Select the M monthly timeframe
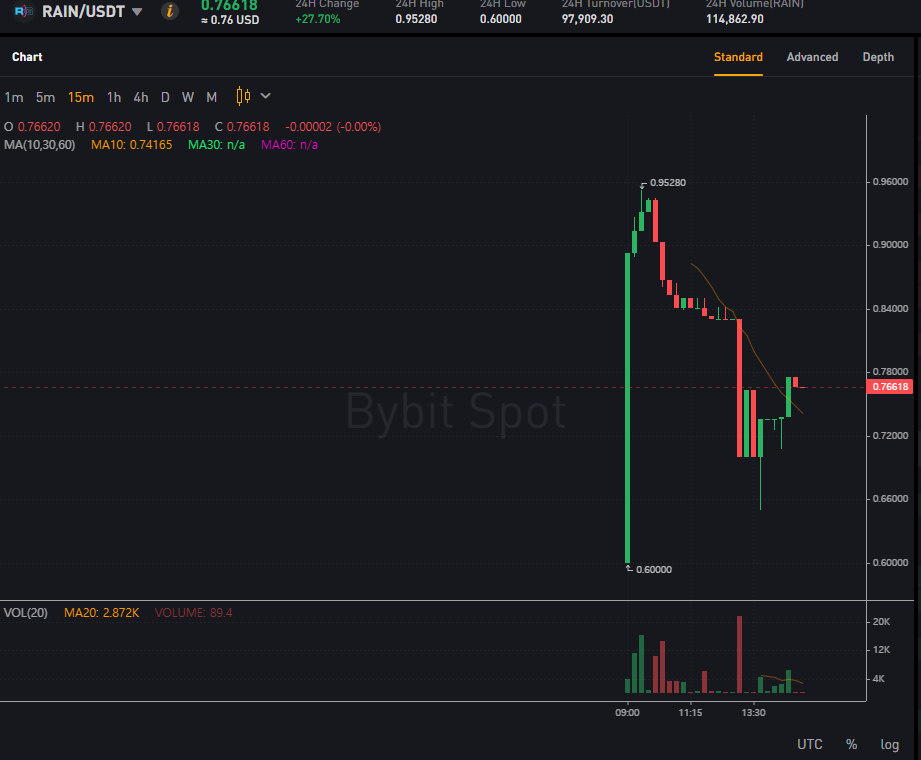This screenshot has width=921, height=760. pyautogui.click(x=211, y=97)
